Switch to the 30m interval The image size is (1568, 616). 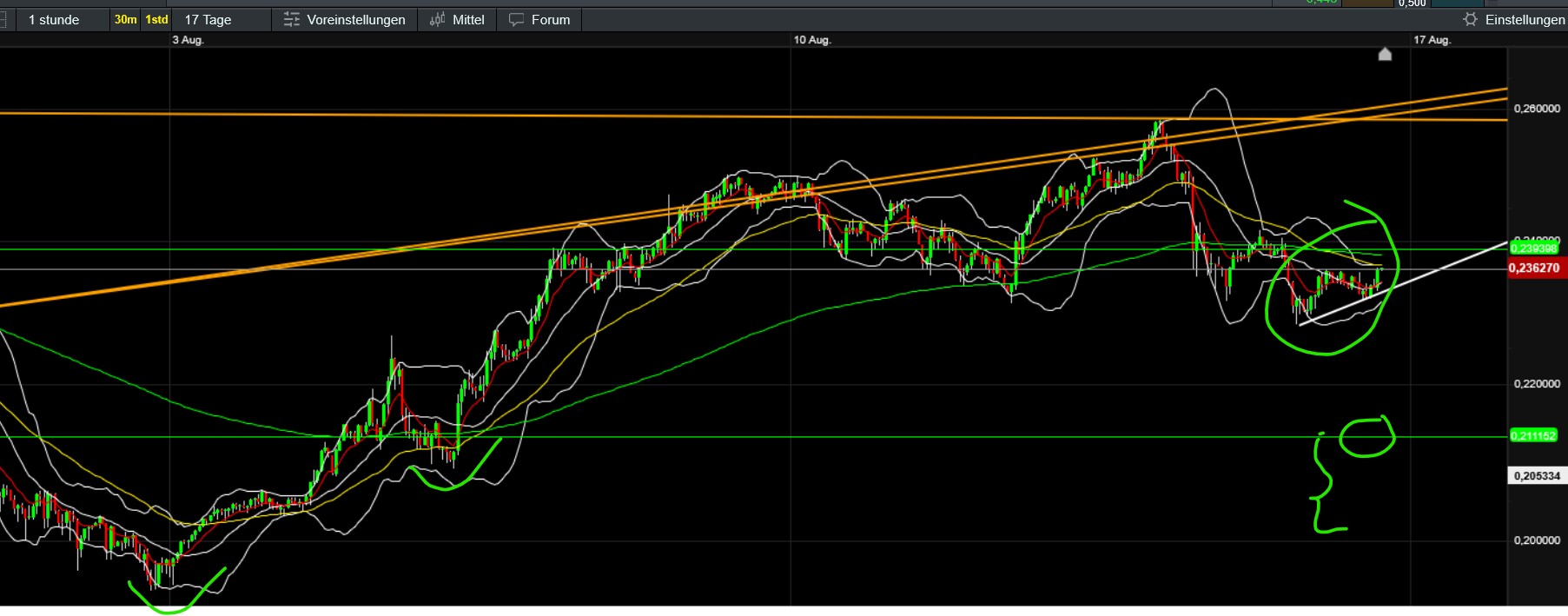coord(125,19)
